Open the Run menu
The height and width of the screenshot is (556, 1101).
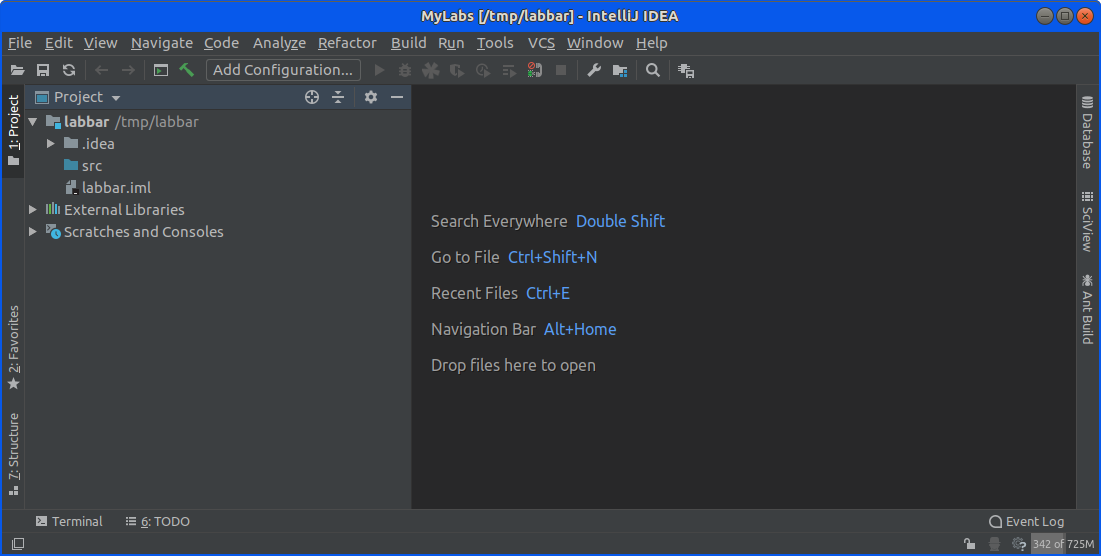[451, 43]
